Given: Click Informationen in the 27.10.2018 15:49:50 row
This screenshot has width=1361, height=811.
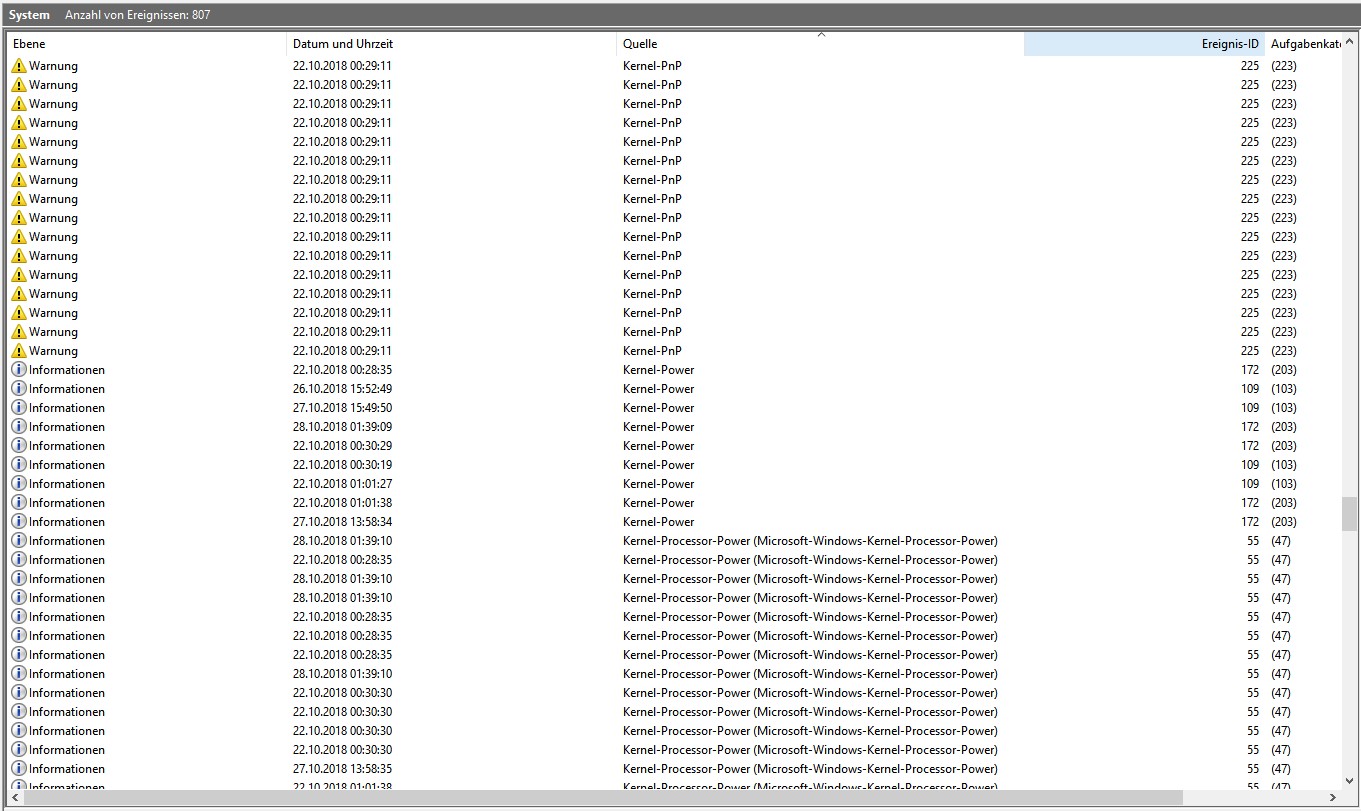Looking at the screenshot, I should [x=67, y=408].
